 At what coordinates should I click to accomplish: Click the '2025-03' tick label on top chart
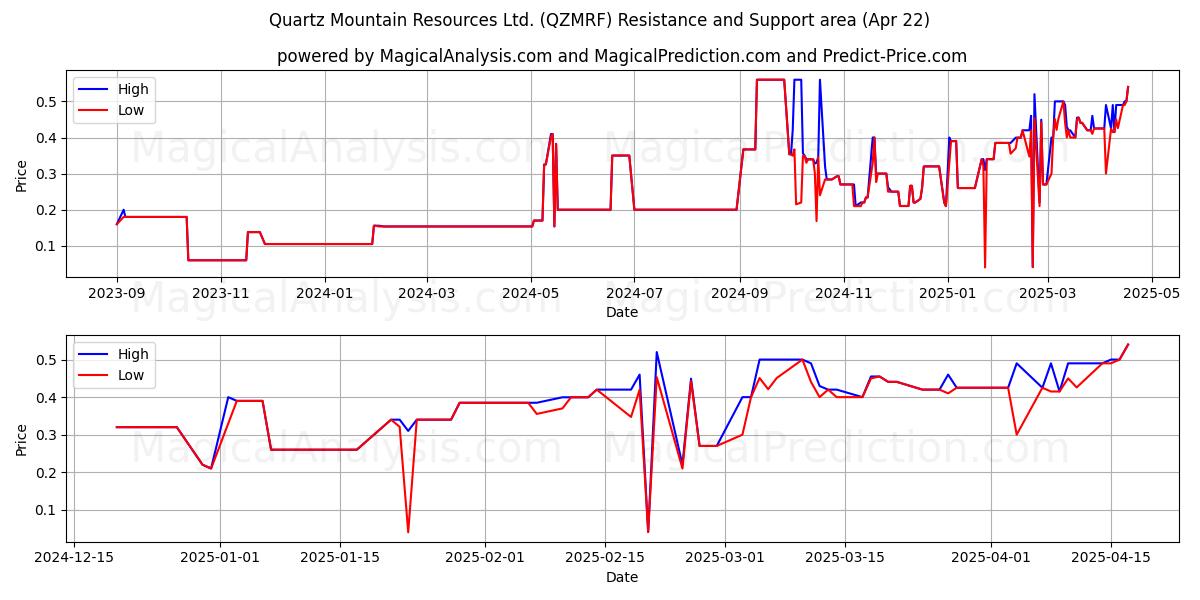[x=1048, y=294]
